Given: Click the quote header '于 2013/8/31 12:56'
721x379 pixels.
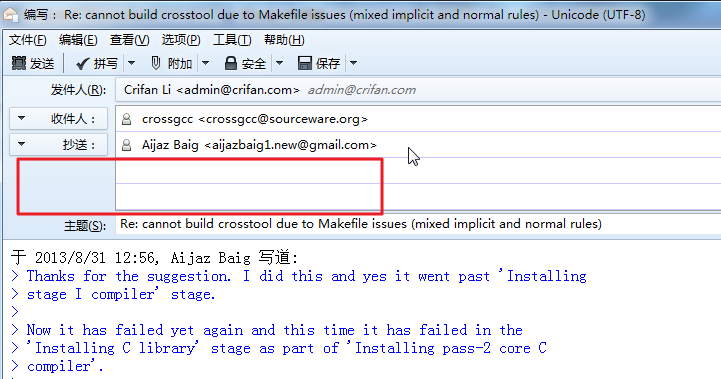Looking at the screenshot, I should [154, 258].
